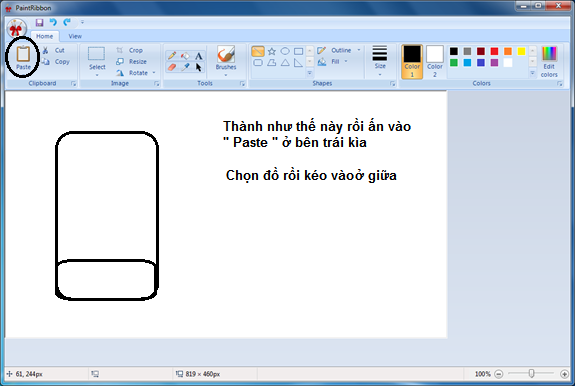Choose the five-point star shape
Screen dimensions: 577x387
point(272,51)
